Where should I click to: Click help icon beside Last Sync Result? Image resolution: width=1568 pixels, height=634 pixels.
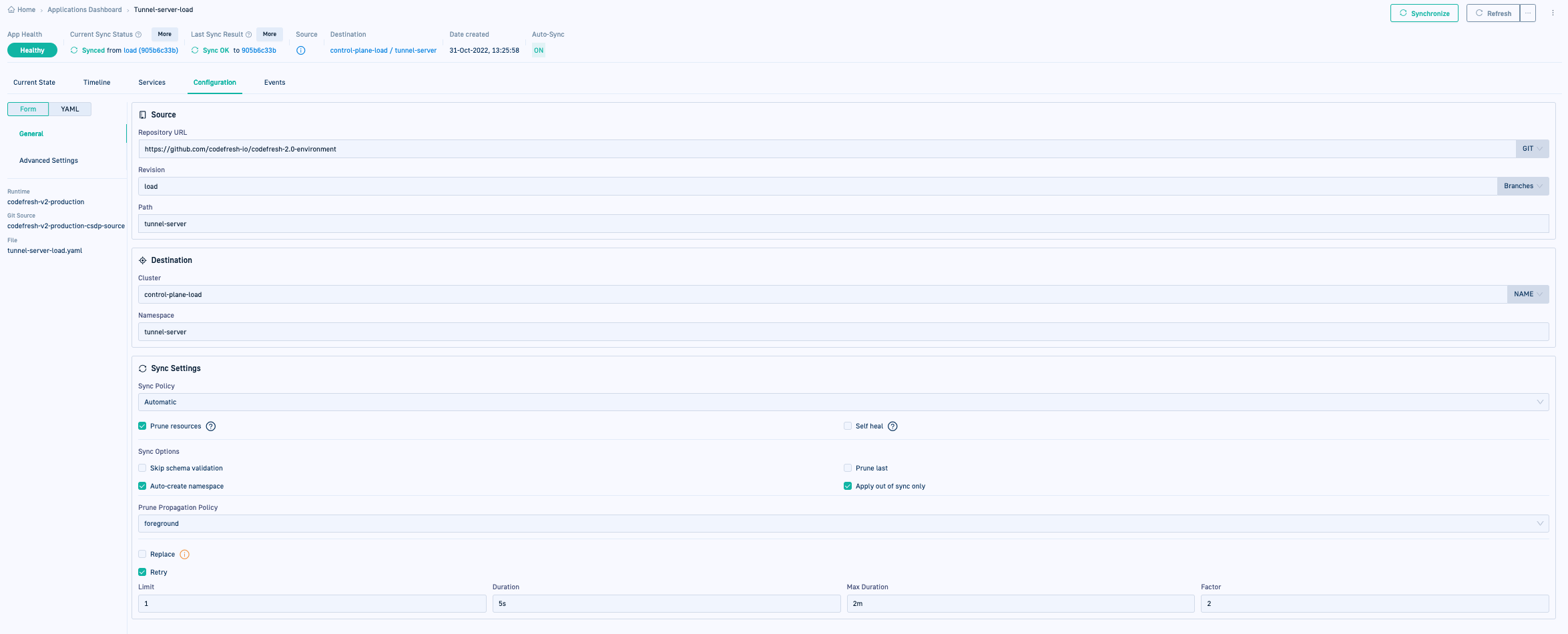[249, 35]
